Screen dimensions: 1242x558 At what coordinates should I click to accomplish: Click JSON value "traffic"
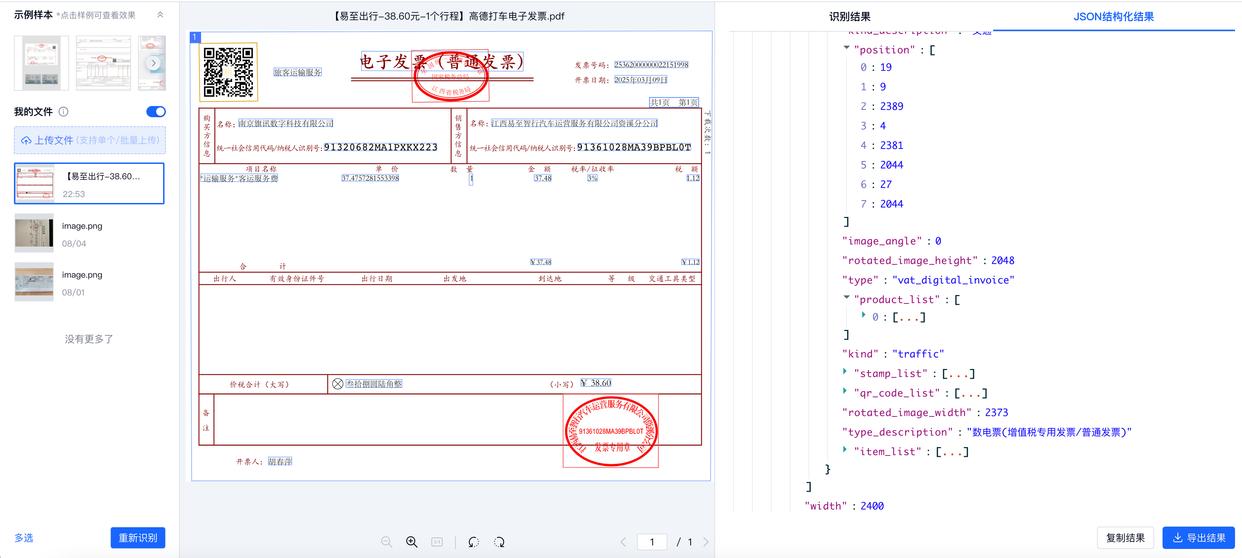[x=918, y=353]
